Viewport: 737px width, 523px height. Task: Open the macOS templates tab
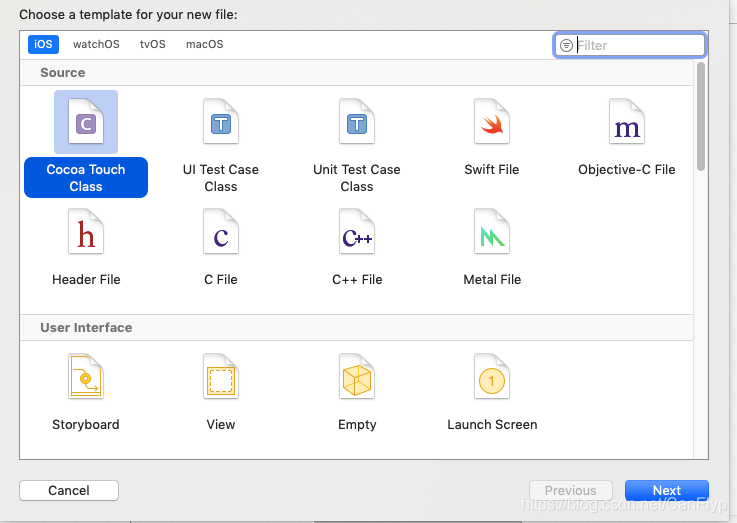[x=204, y=44]
